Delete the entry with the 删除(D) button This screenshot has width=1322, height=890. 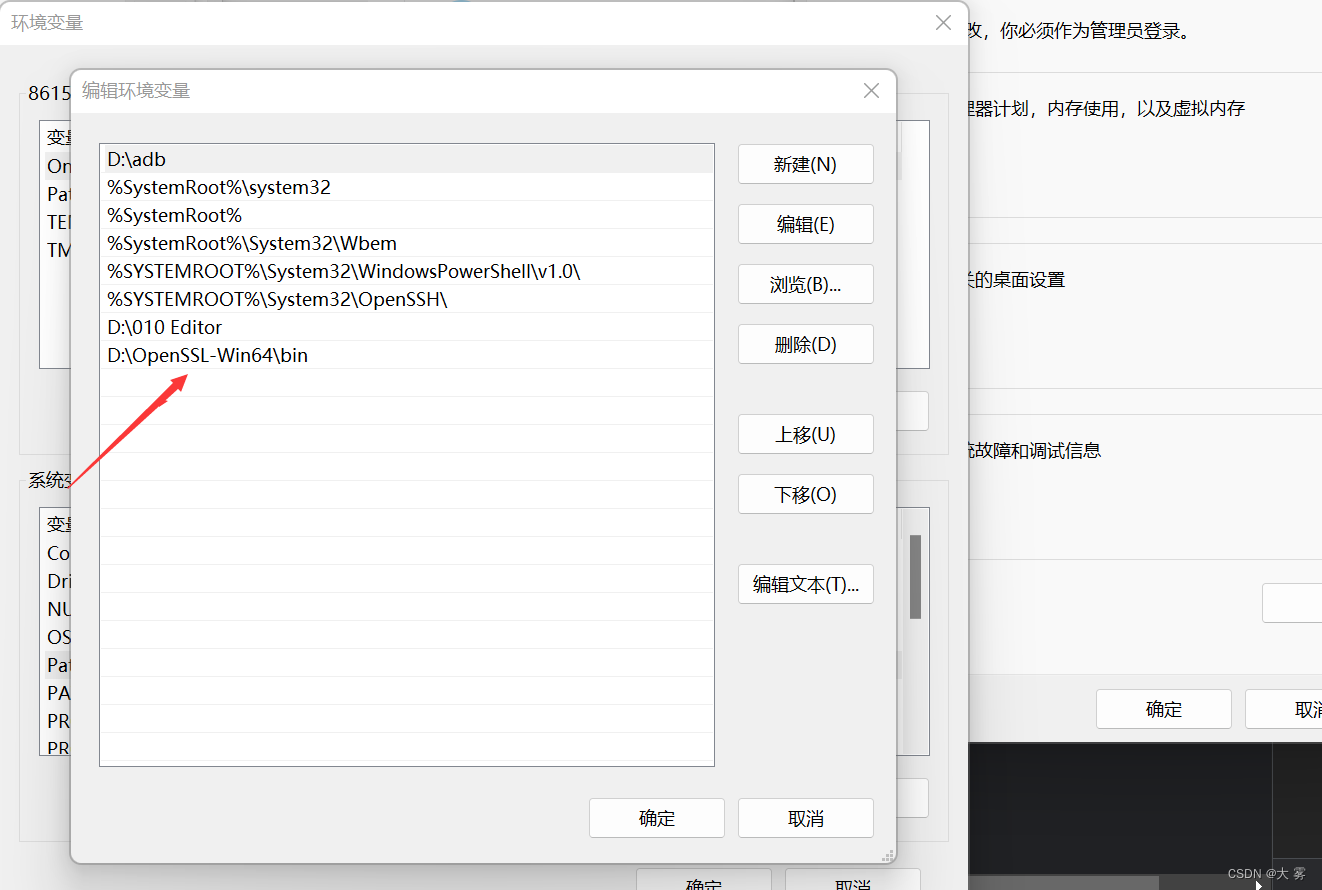click(805, 344)
